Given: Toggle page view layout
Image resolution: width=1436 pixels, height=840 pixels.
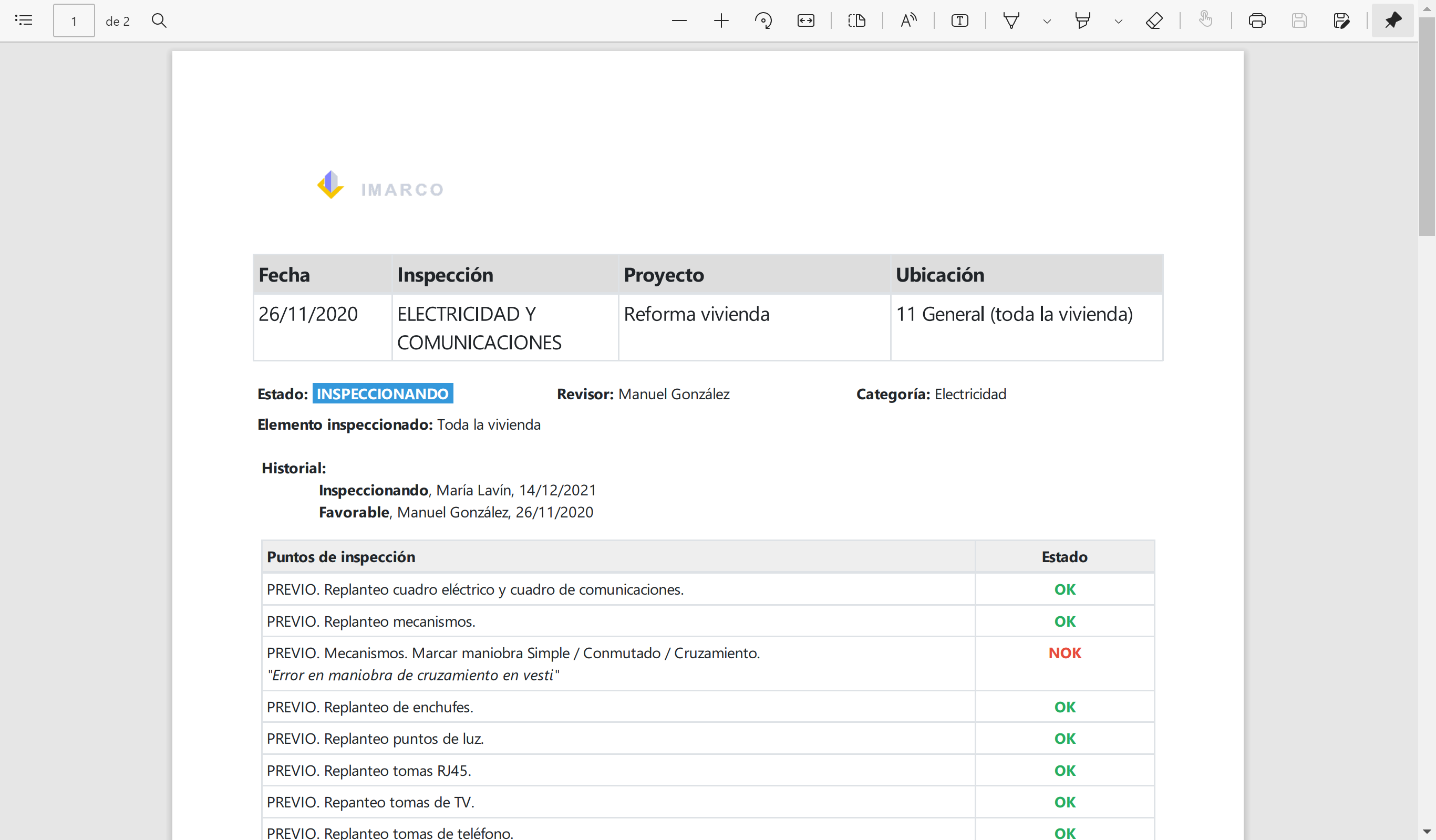Looking at the screenshot, I should (x=856, y=20).
